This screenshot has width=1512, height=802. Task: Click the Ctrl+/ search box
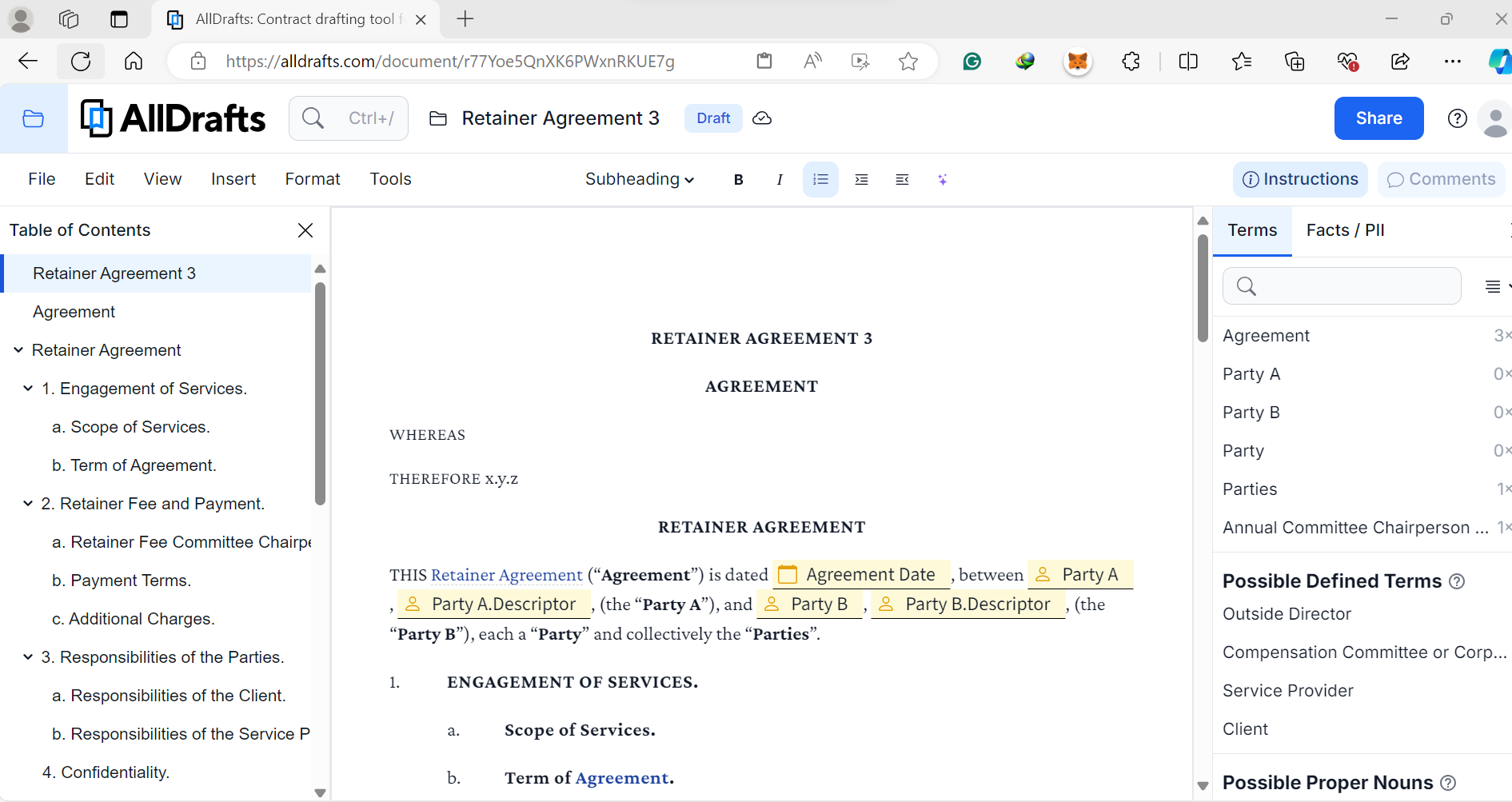coord(349,118)
